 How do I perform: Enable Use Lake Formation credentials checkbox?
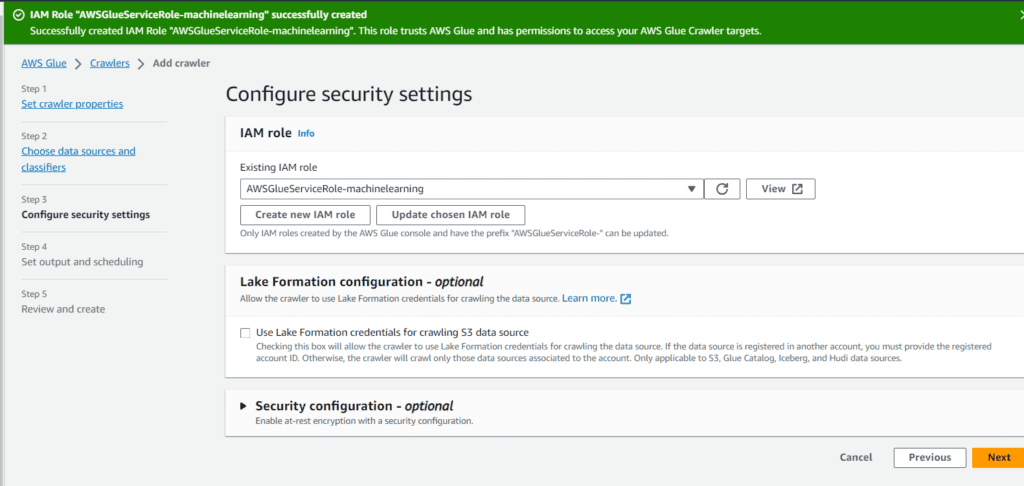(x=245, y=333)
